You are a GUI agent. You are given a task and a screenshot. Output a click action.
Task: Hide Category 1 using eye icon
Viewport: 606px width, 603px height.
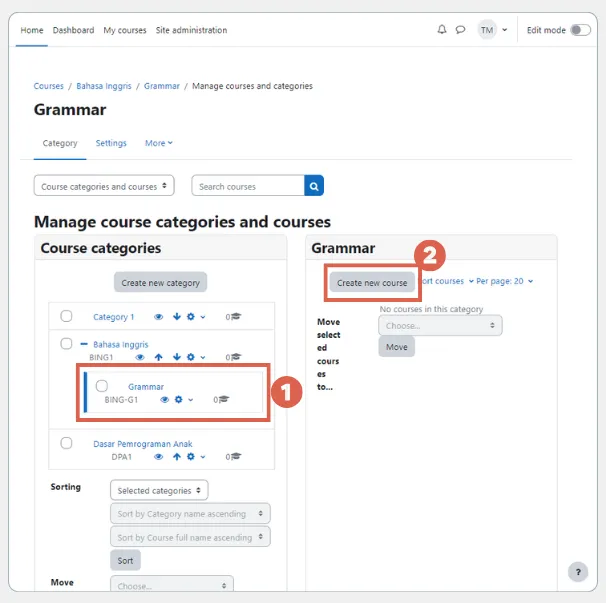pos(158,317)
